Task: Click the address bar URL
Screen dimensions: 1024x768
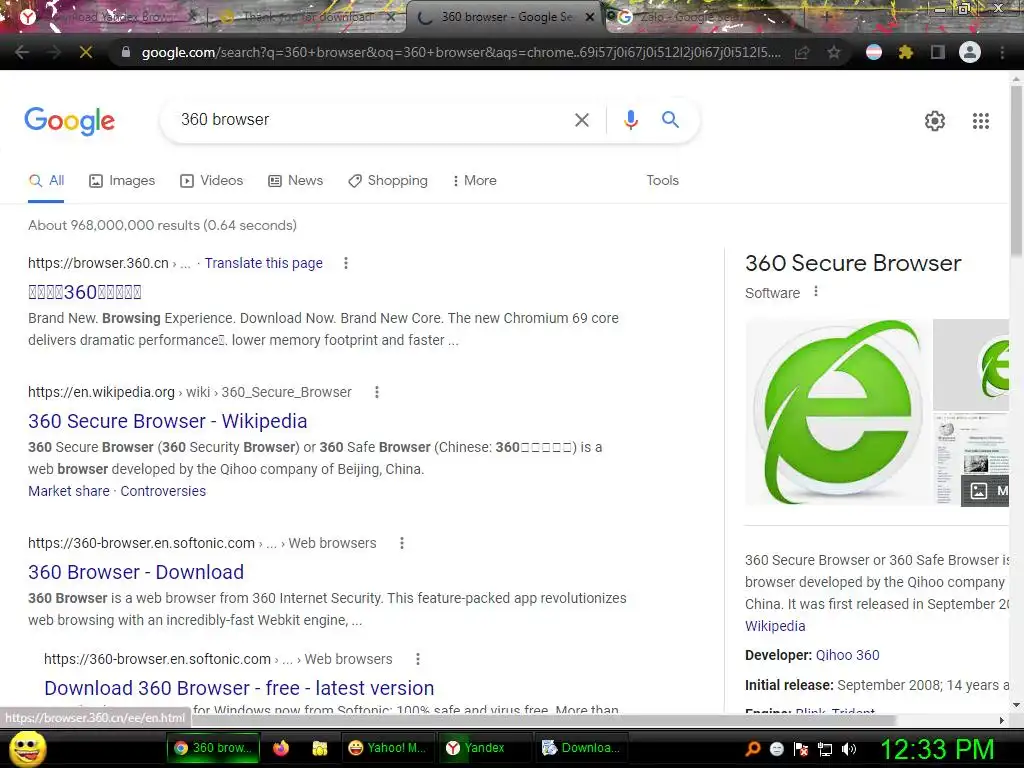Action: 460,52
